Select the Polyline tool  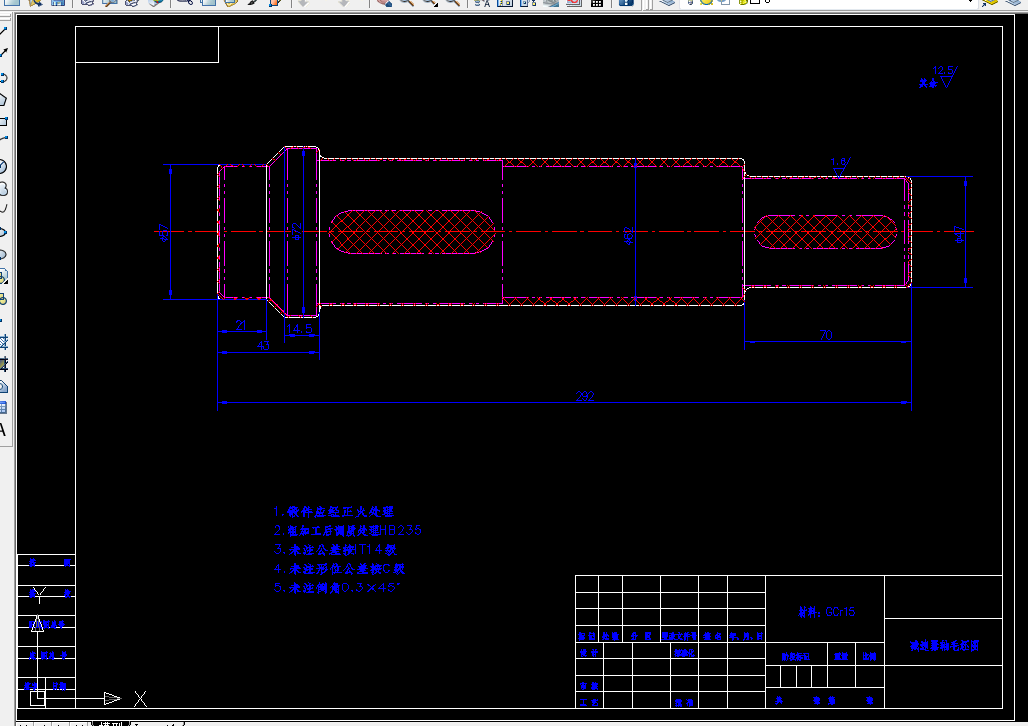tap(3, 77)
